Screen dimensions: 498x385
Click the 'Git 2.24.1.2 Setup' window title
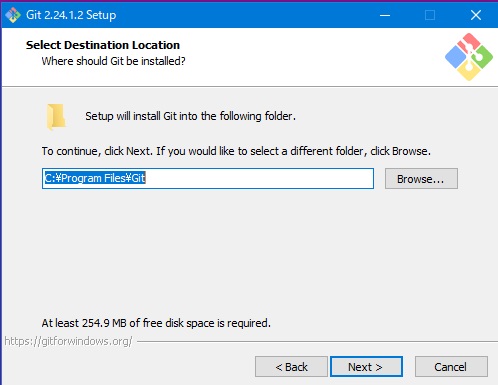click(x=71, y=15)
